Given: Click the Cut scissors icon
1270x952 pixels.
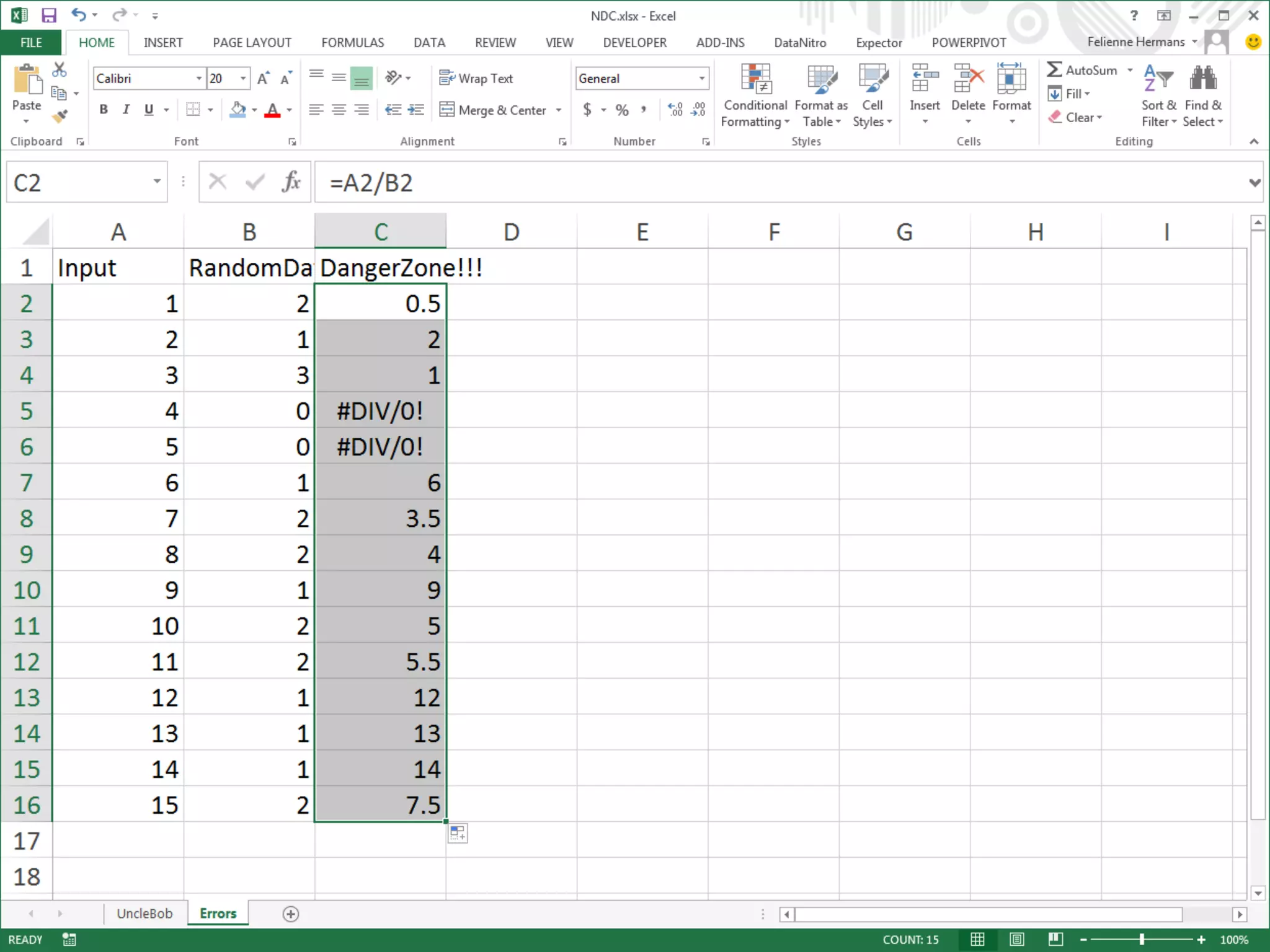Looking at the screenshot, I should pos(60,69).
